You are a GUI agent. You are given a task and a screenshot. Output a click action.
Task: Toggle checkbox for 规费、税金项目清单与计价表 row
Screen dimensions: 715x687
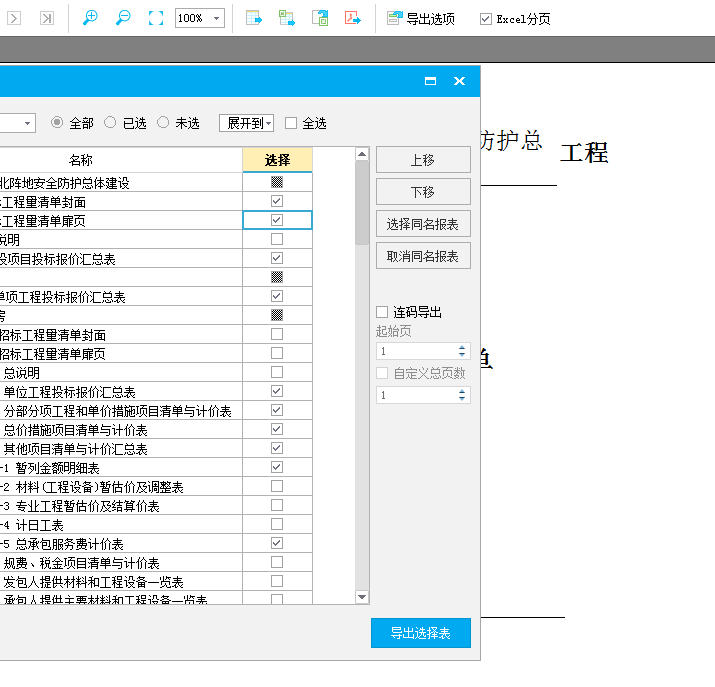coord(277,562)
